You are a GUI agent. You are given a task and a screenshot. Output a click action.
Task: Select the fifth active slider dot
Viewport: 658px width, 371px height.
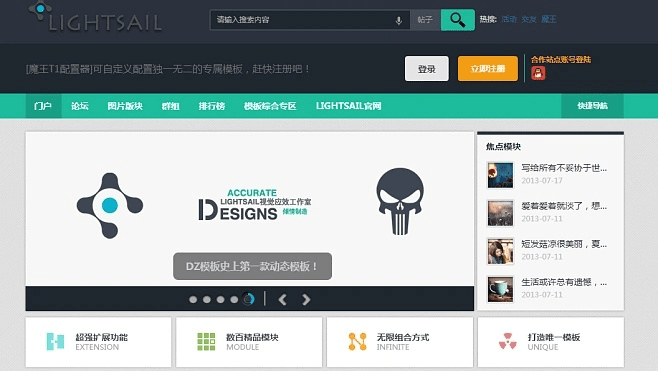[248, 299]
